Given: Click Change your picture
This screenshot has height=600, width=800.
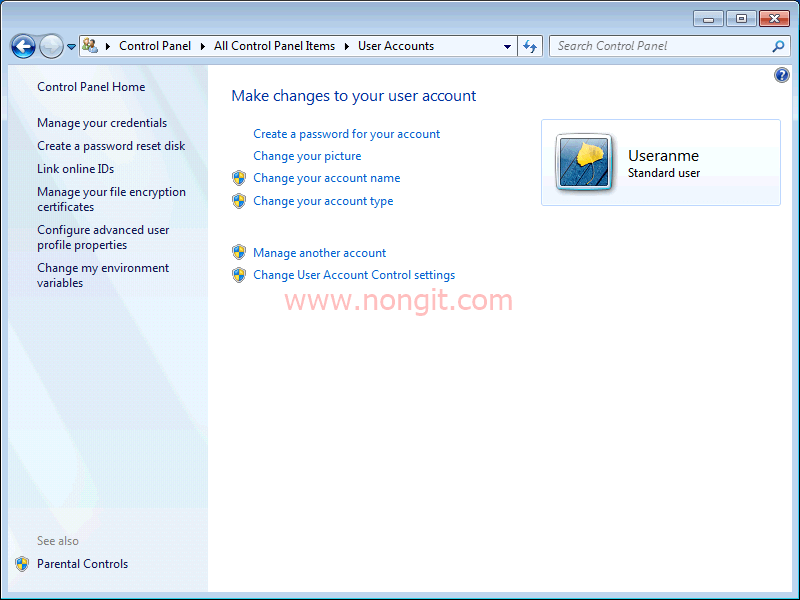Looking at the screenshot, I should click(307, 156).
